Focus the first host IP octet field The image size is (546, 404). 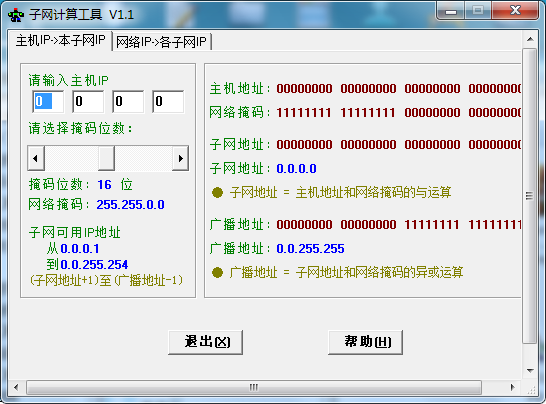[48, 101]
